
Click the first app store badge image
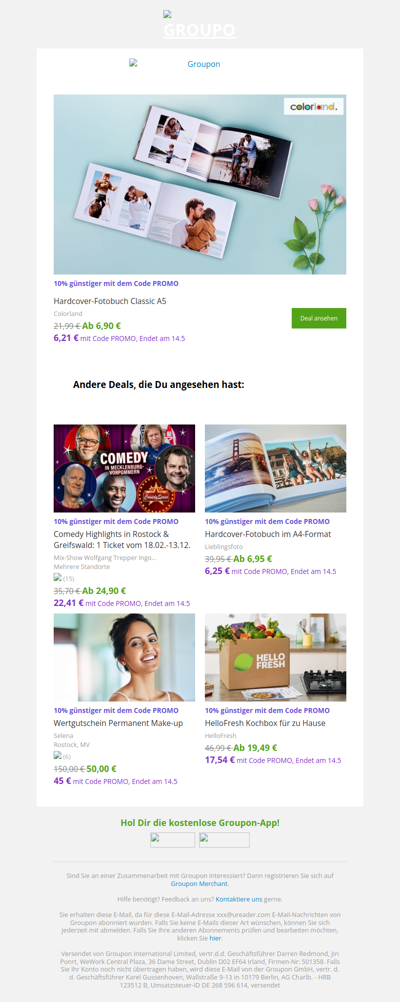coord(173,840)
